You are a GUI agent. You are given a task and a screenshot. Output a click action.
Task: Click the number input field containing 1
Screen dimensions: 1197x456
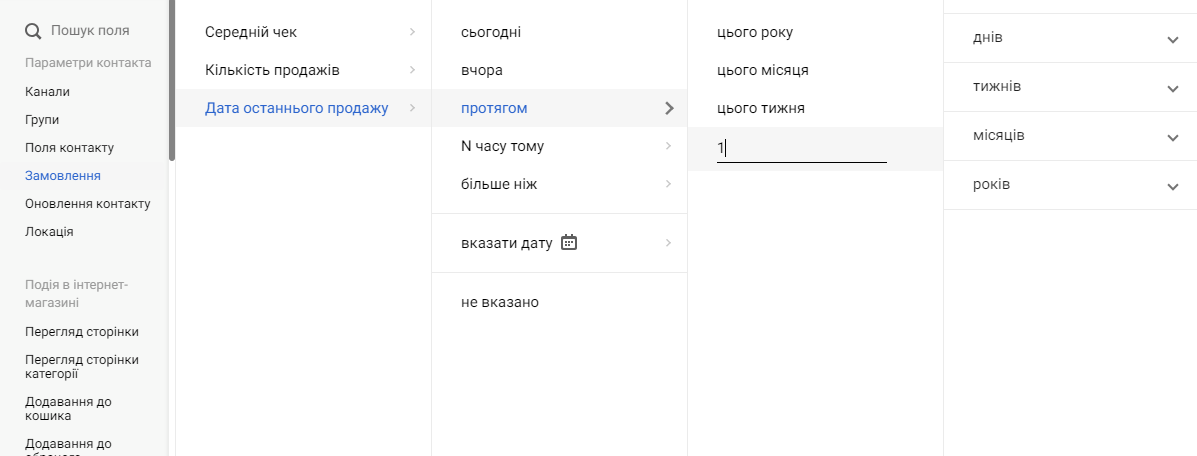point(801,149)
